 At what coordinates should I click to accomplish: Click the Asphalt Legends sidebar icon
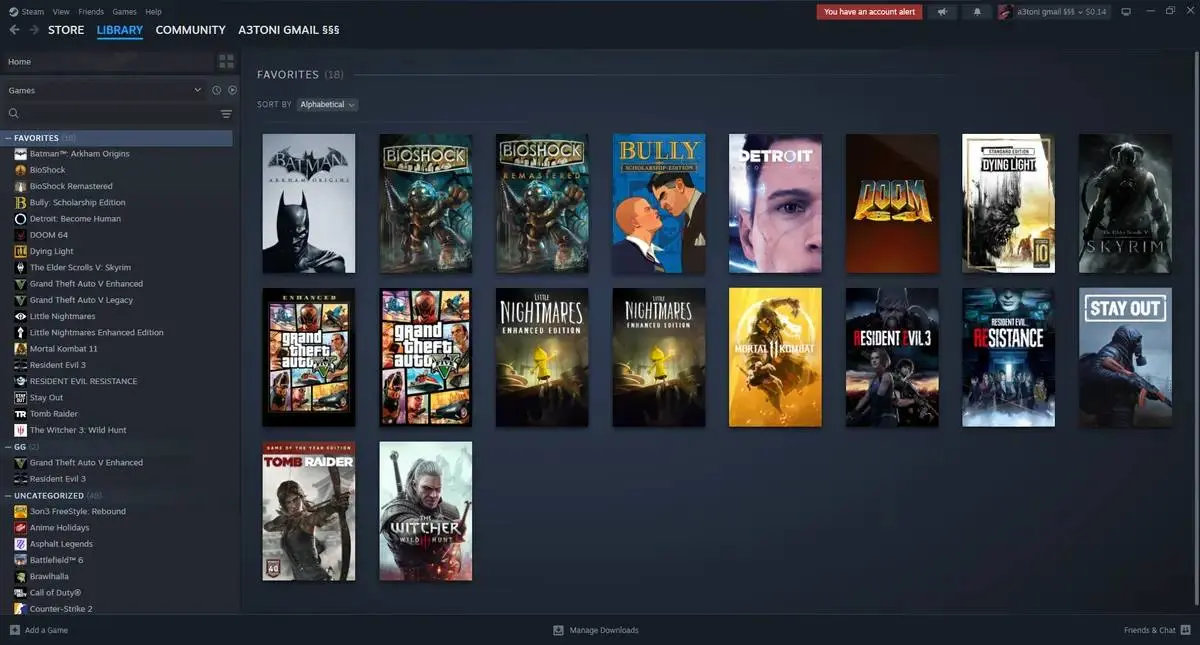pos(21,544)
